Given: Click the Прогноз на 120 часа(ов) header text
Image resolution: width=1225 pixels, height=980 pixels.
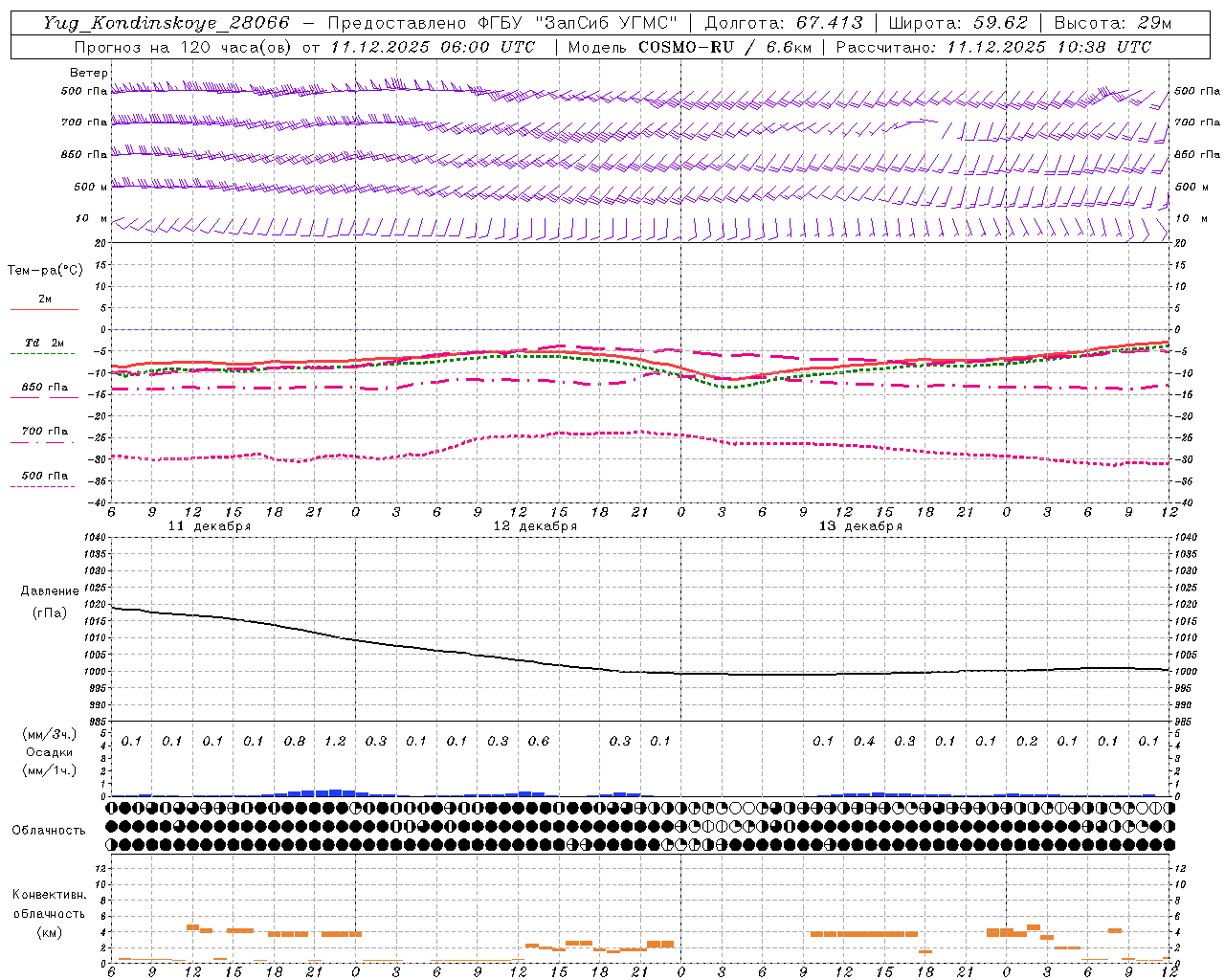Looking at the screenshot, I should 184,47.
